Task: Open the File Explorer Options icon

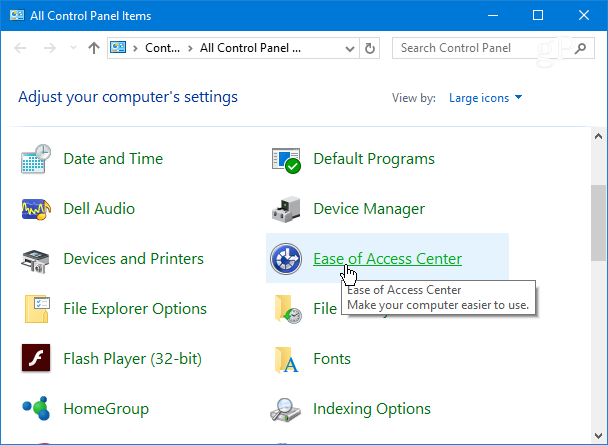Action: [37, 309]
